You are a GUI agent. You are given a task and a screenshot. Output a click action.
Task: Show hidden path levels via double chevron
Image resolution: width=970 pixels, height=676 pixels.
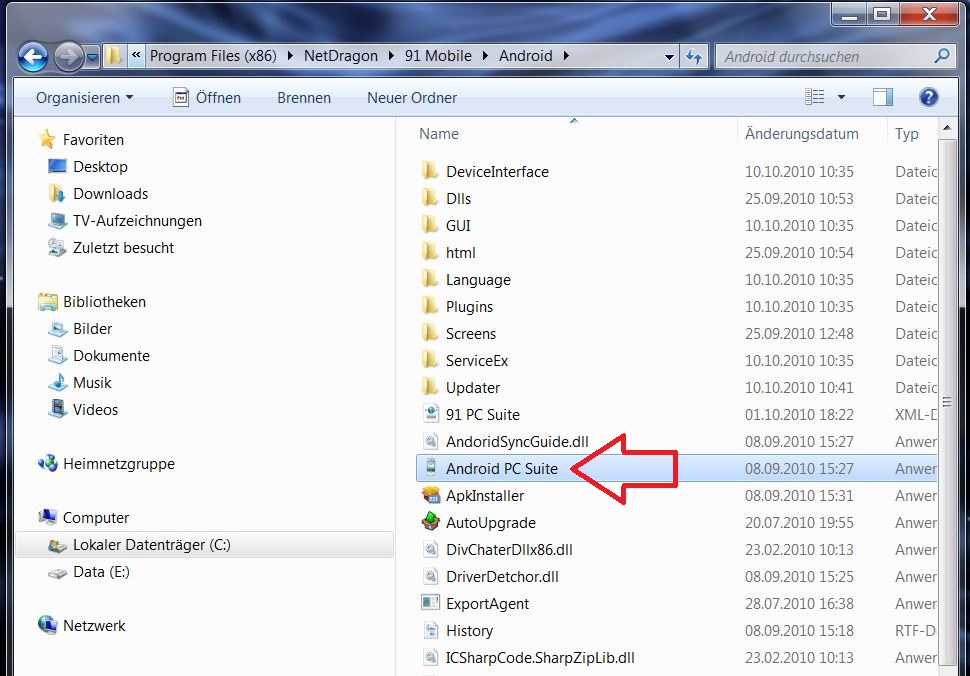[x=136, y=56]
